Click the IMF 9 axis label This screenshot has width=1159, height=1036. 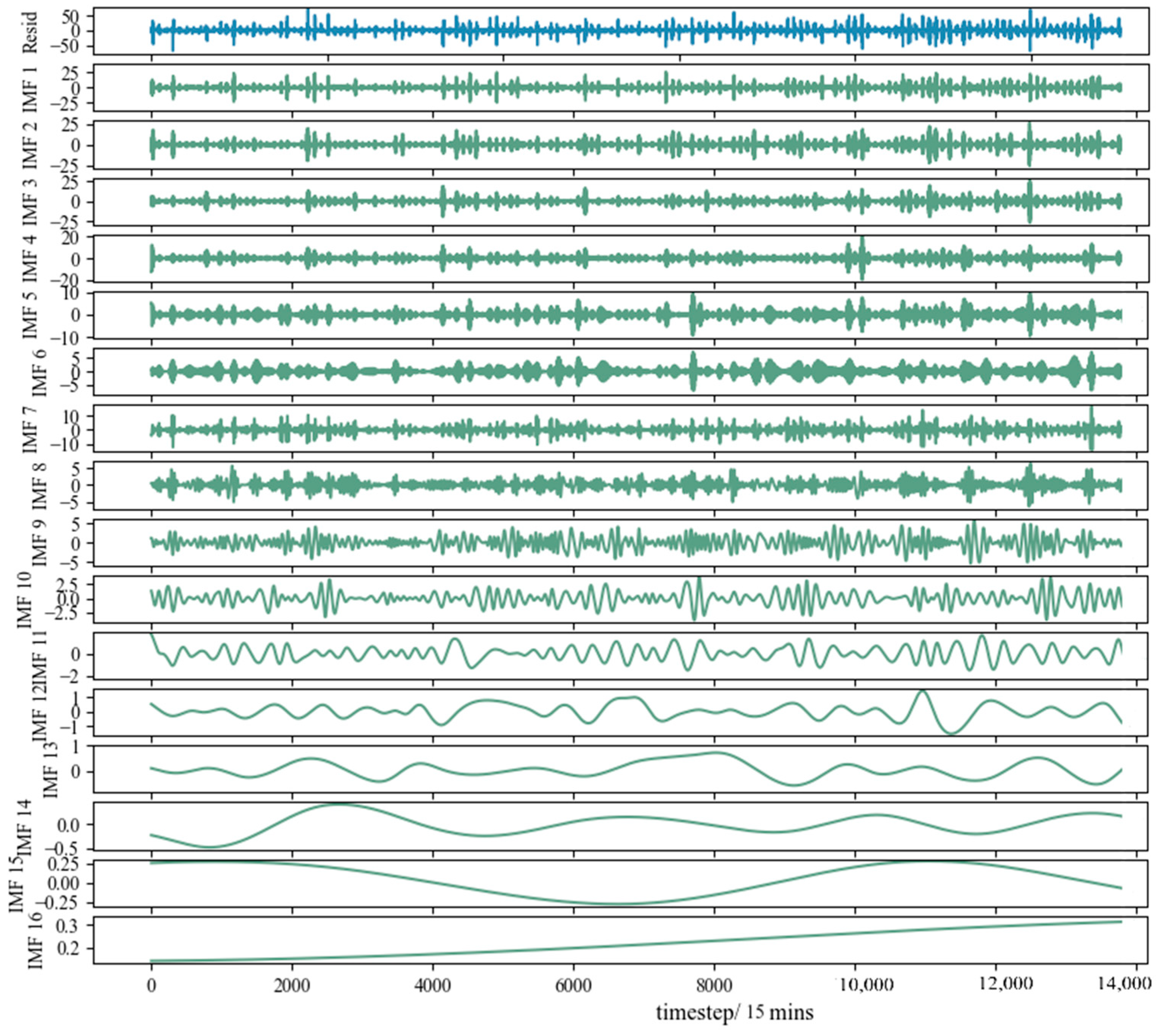[39, 542]
